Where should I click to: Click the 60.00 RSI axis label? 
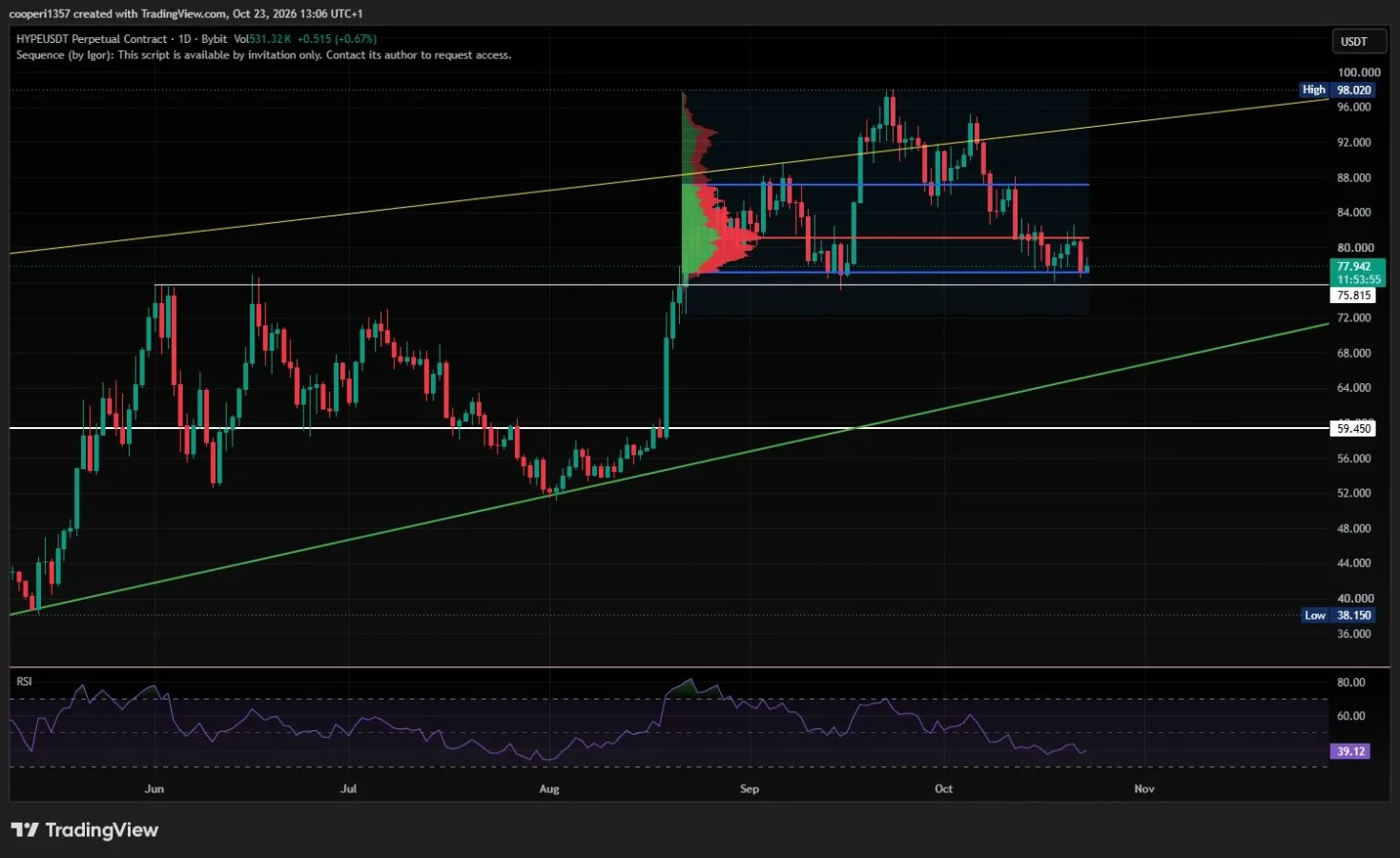[x=1351, y=715]
